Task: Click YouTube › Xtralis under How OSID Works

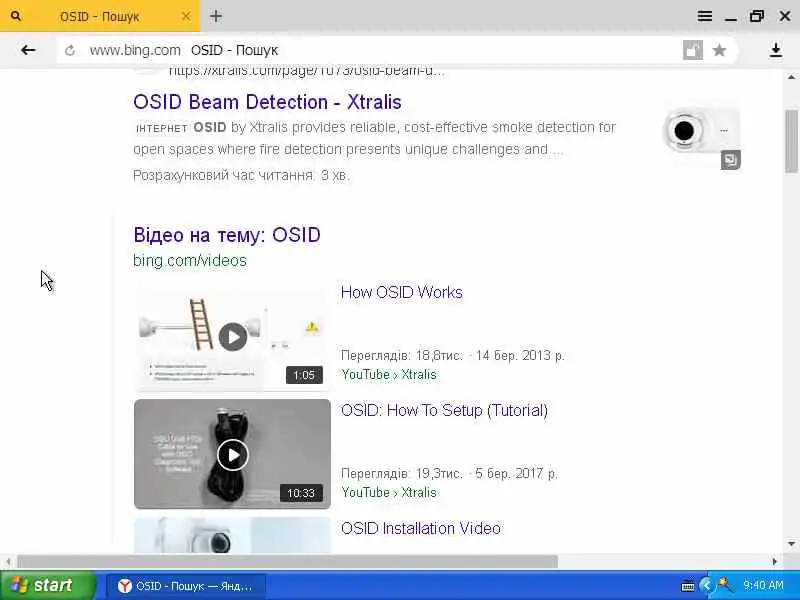Action: (389, 374)
